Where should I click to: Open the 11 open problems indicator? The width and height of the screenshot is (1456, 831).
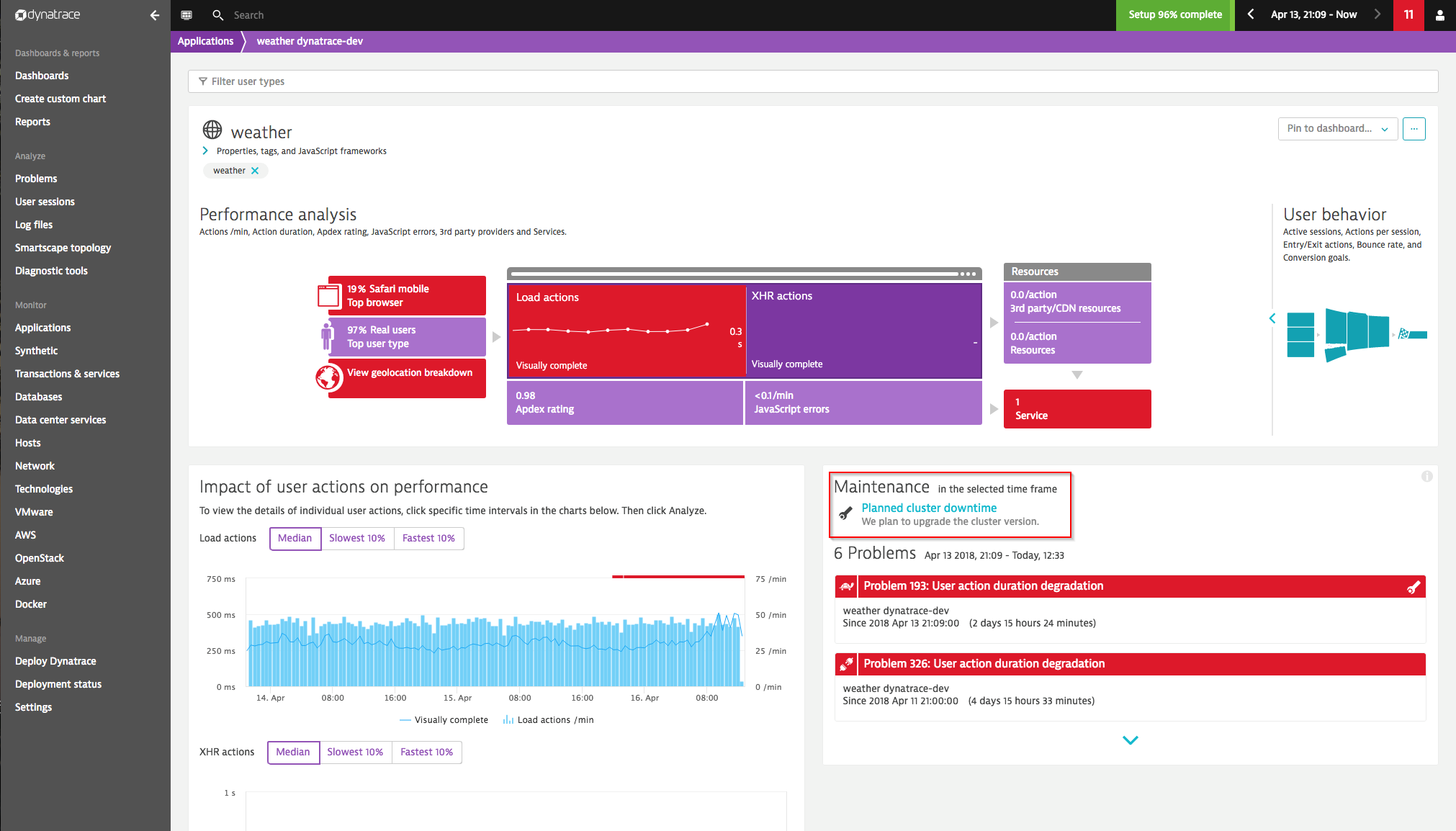click(x=1408, y=14)
